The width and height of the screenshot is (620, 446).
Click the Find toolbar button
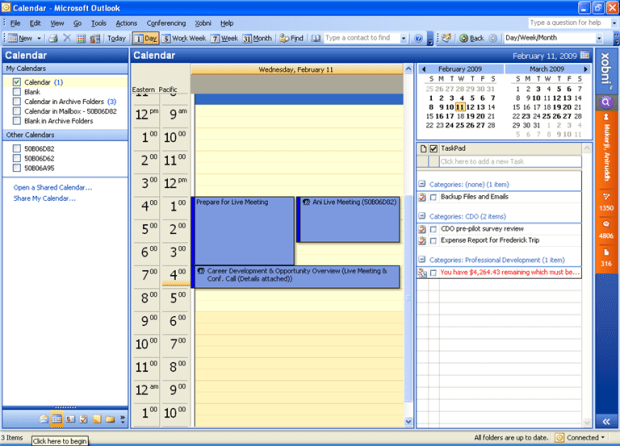pos(291,38)
